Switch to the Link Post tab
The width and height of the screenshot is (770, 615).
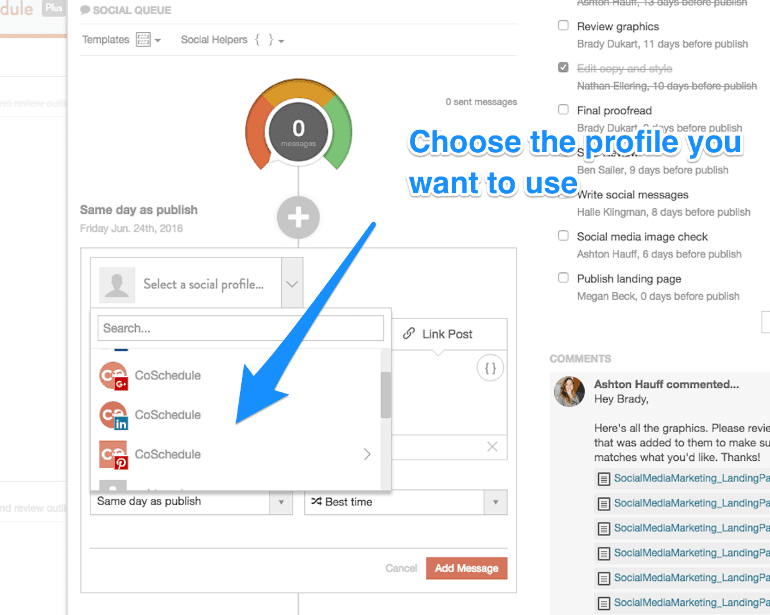pyautogui.click(x=438, y=334)
